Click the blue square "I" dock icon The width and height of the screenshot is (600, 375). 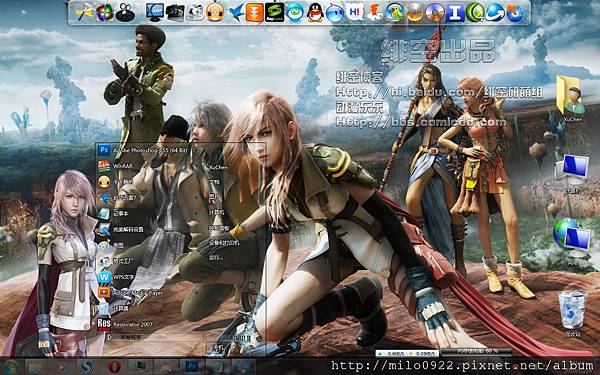click(455, 13)
